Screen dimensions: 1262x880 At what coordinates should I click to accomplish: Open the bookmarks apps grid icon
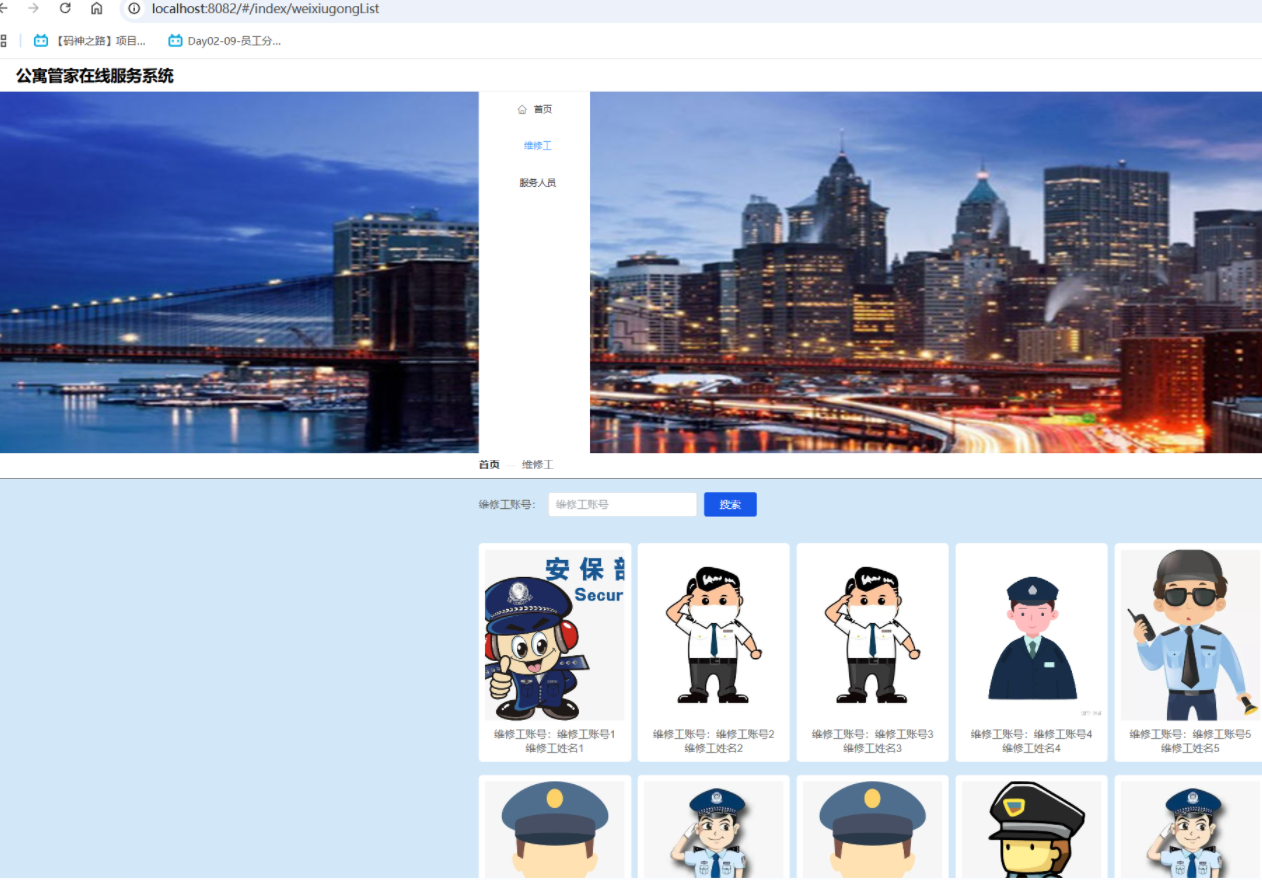pos(3,41)
